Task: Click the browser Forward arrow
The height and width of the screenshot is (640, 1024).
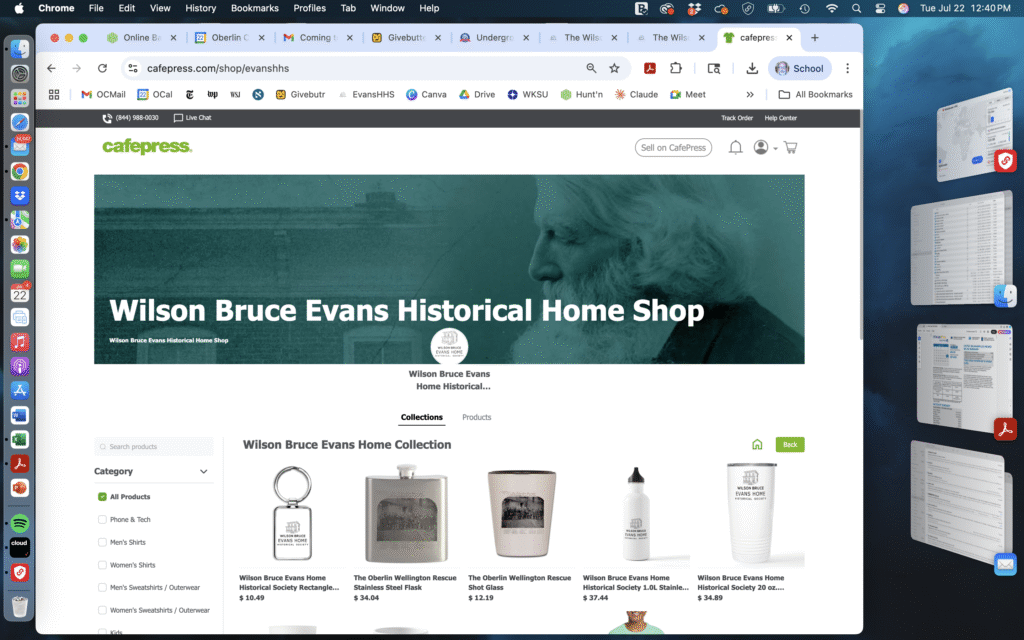Action: click(77, 69)
